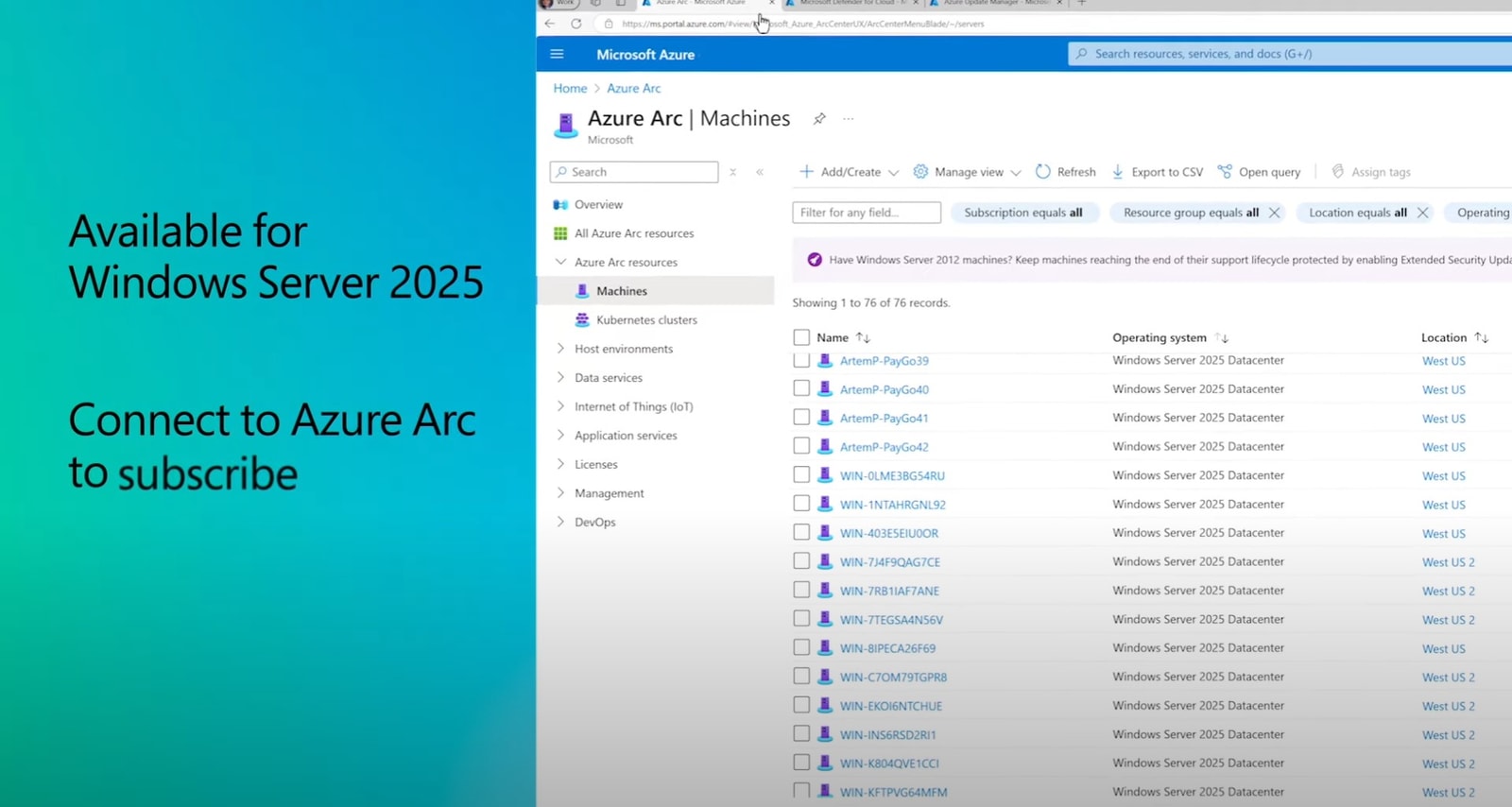Click the browser address bar URL

(803, 24)
